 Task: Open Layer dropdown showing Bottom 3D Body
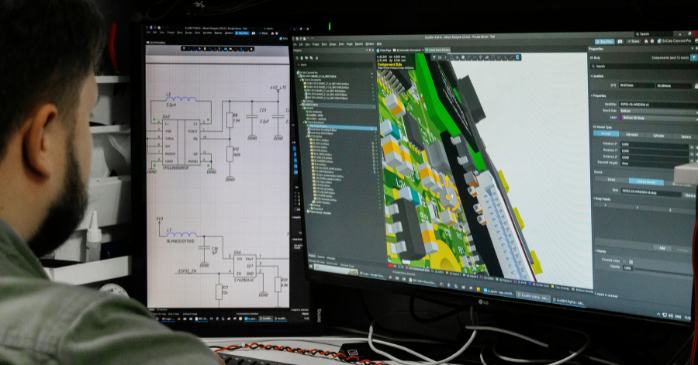click(x=659, y=118)
